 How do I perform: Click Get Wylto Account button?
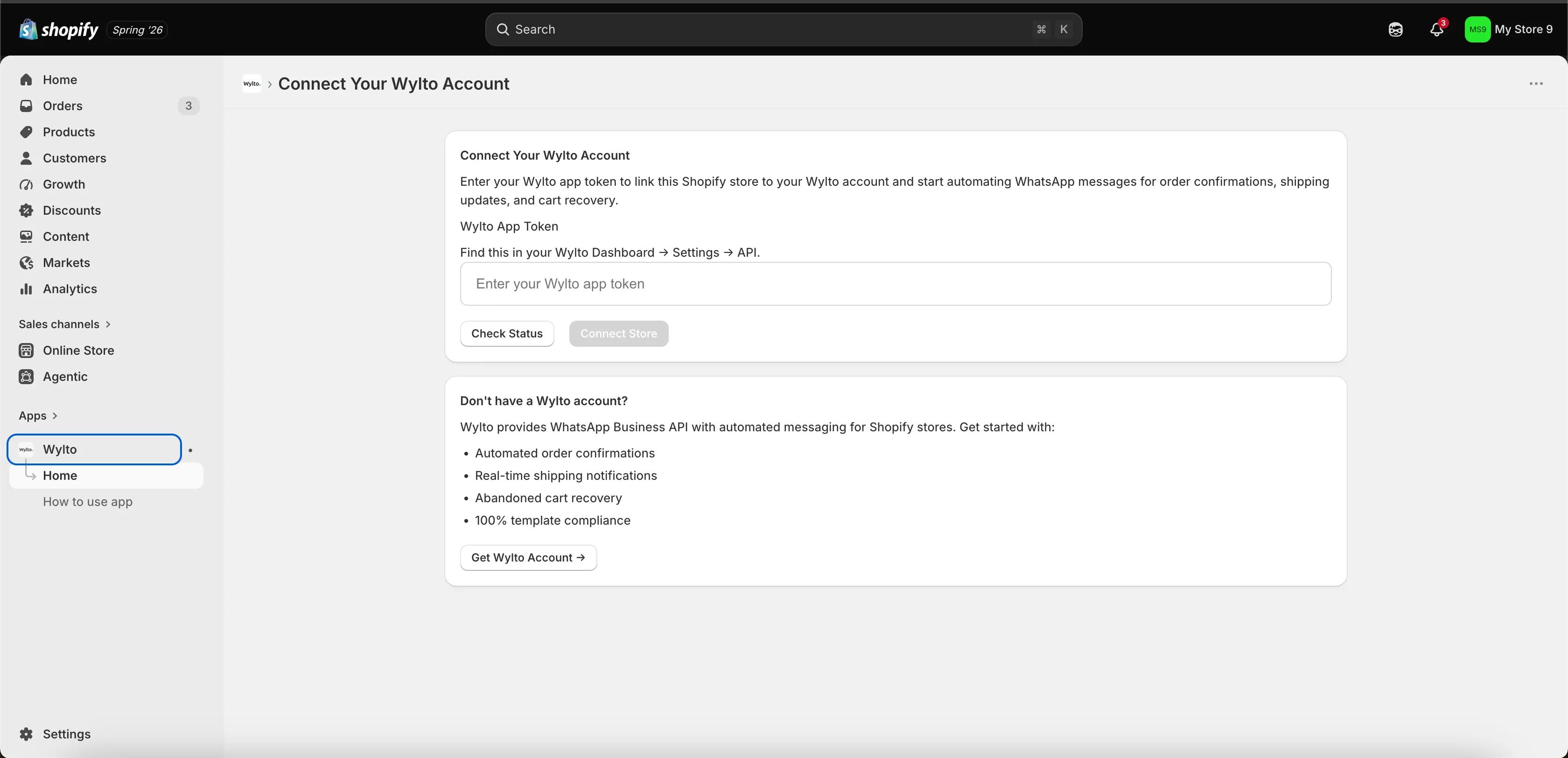click(528, 558)
